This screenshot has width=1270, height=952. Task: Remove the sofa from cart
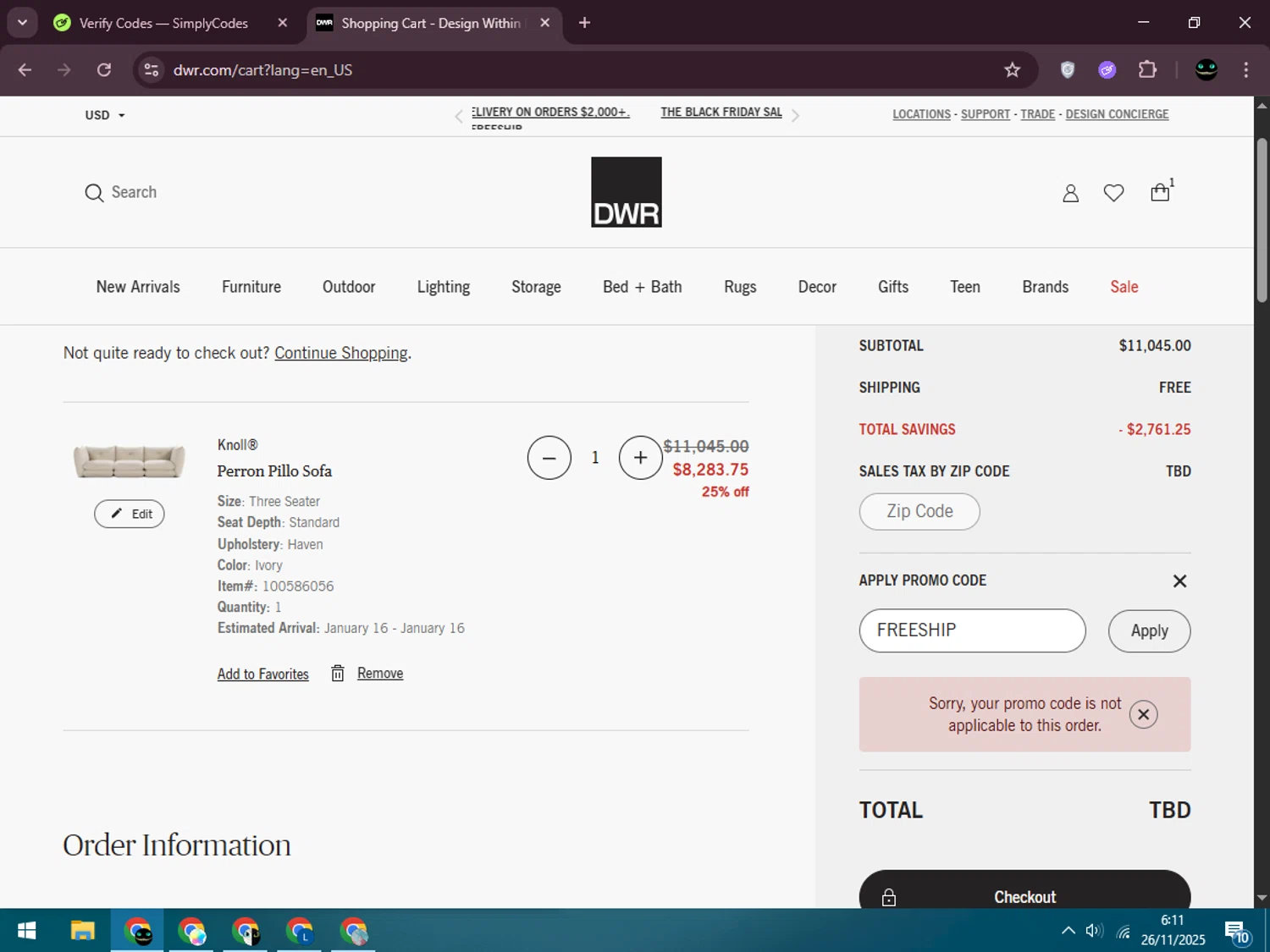[x=380, y=673]
